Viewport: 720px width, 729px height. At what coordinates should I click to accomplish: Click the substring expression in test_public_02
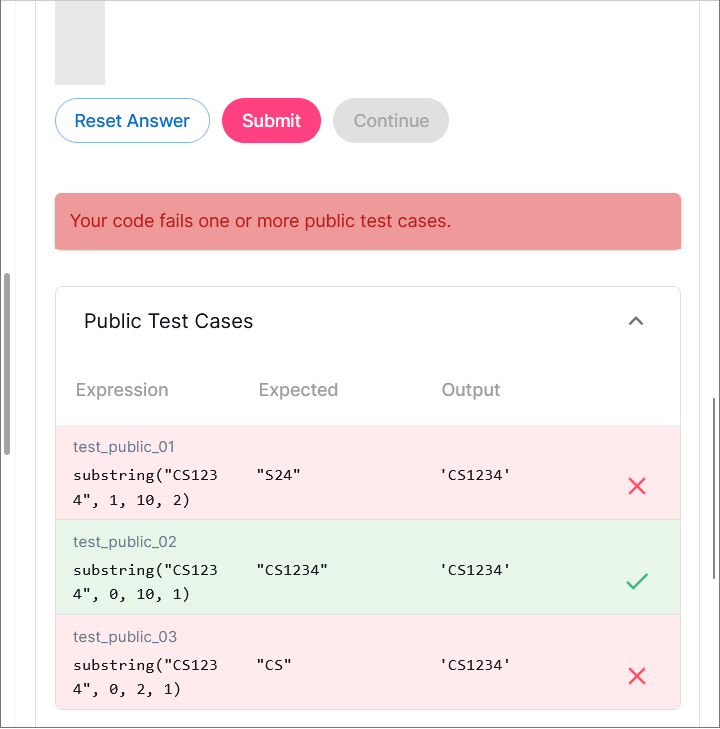(145, 581)
